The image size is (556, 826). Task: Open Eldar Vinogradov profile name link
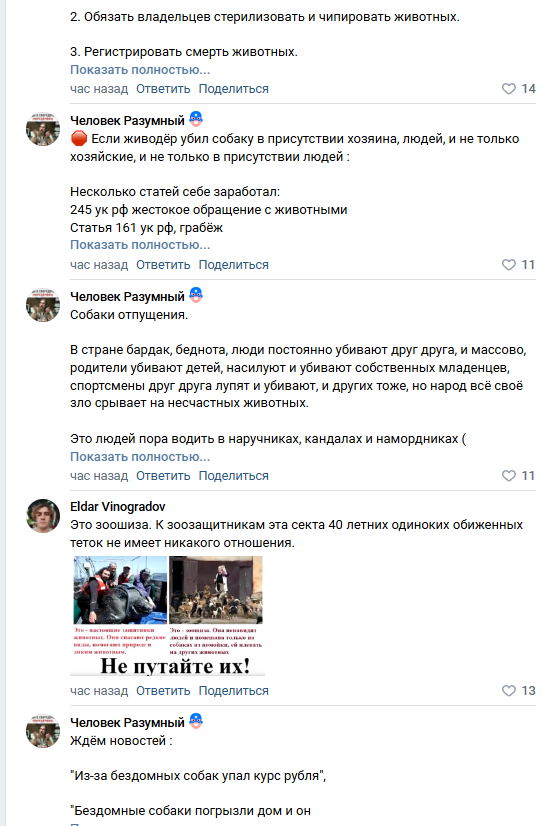118,507
